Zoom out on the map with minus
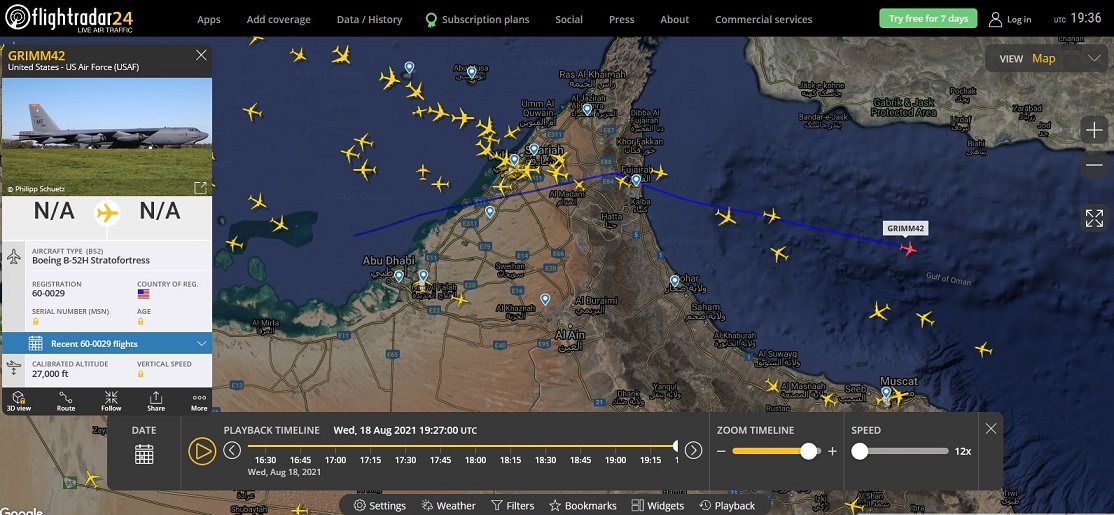The width and height of the screenshot is (1114, 515). pyautogui.click(x=1094, y=165)
